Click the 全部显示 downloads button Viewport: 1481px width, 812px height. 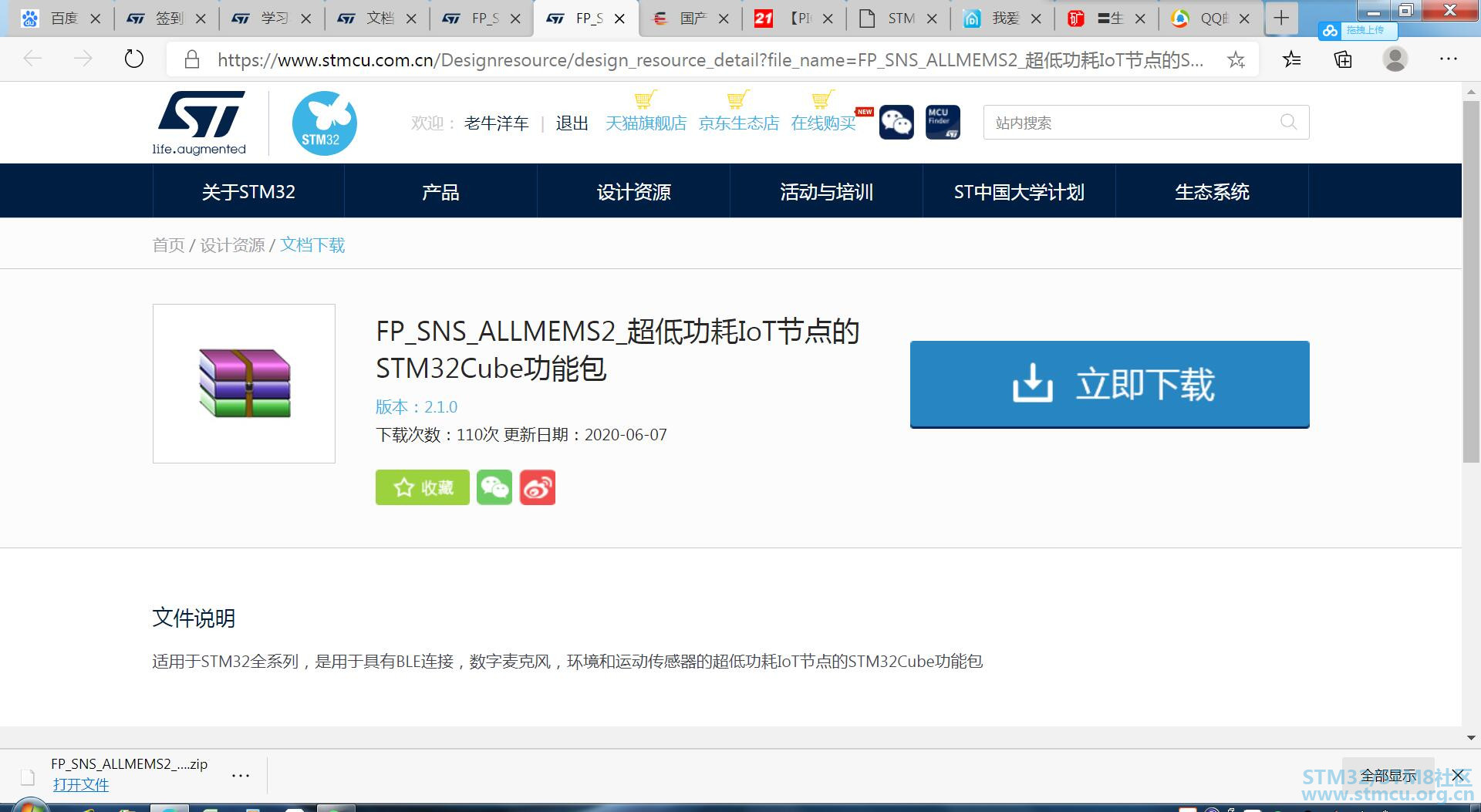coord(1388,776)
